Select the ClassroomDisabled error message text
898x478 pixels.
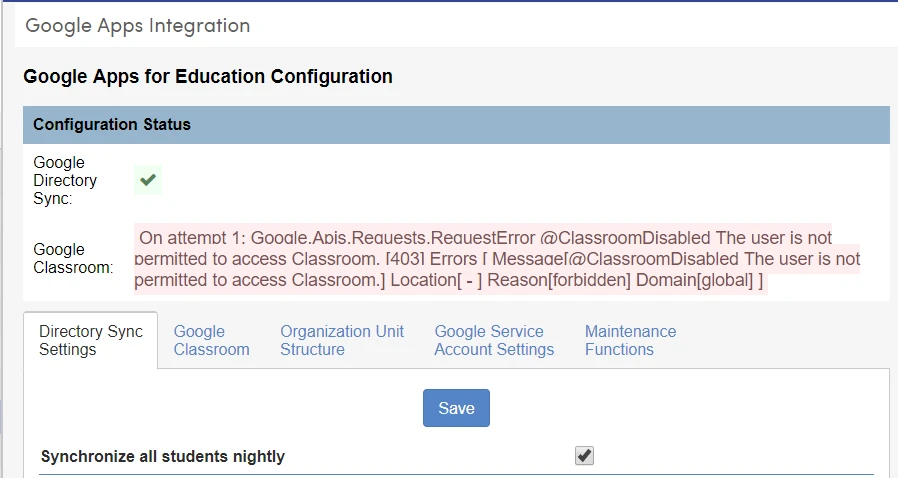(497, 259)
